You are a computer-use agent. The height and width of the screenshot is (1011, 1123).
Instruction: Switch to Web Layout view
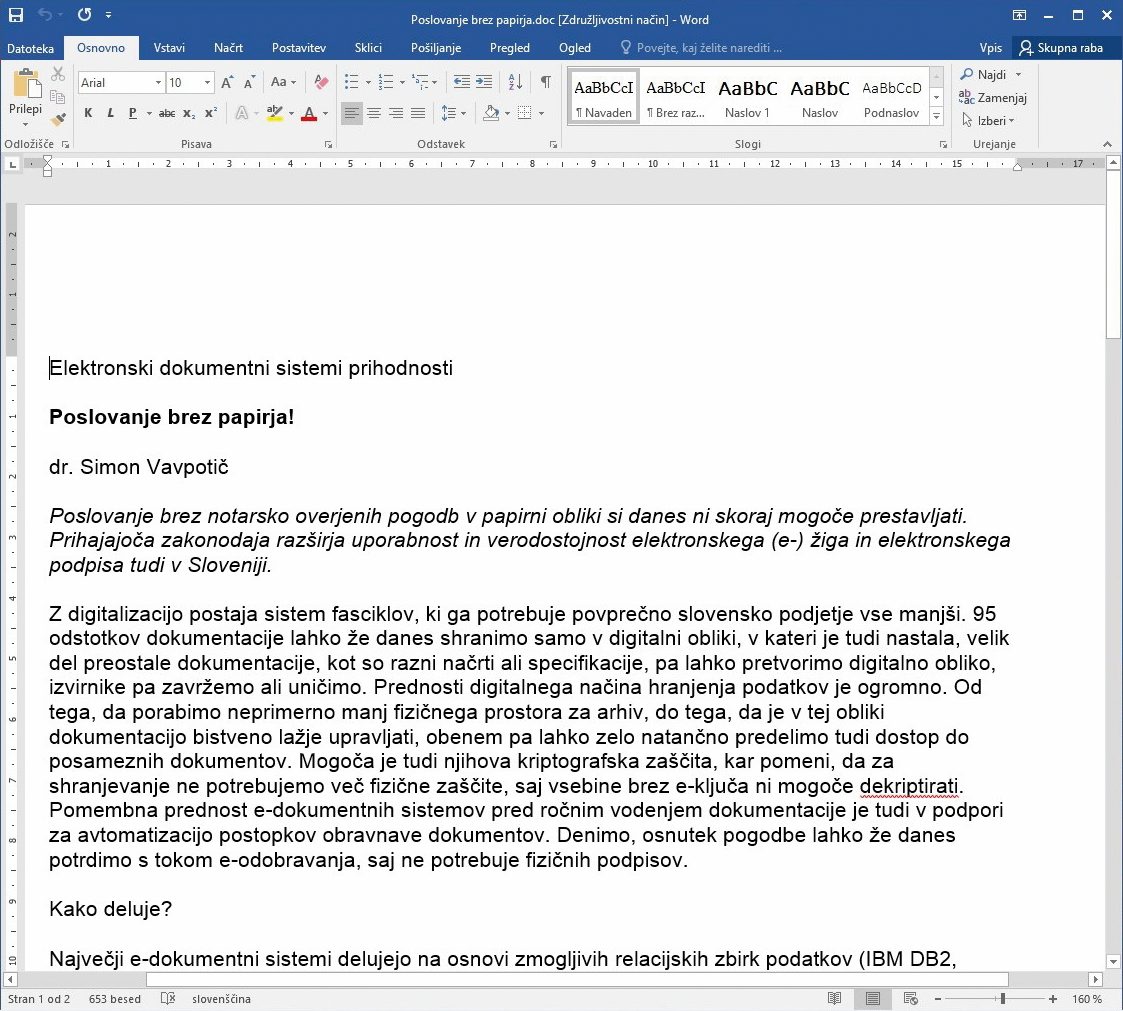click(910, 999)
